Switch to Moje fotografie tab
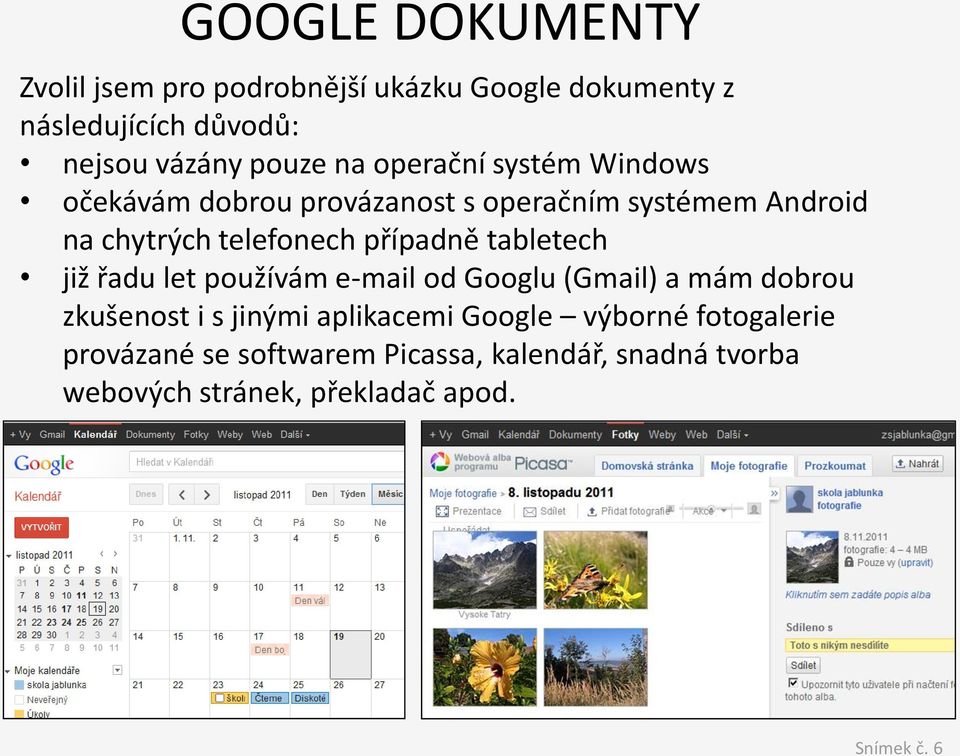960x756 pixels. pos(749,465)
